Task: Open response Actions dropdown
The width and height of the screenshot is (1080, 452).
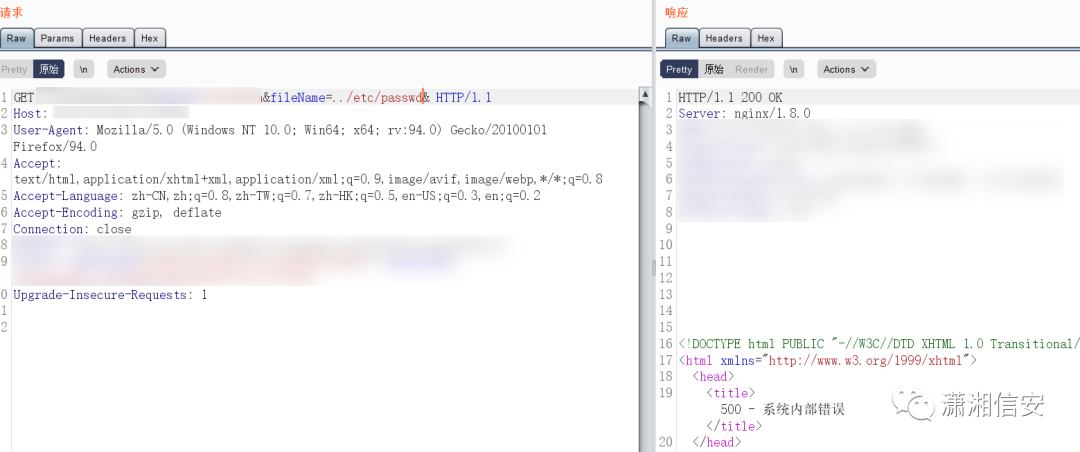Action: pos(847,70)
